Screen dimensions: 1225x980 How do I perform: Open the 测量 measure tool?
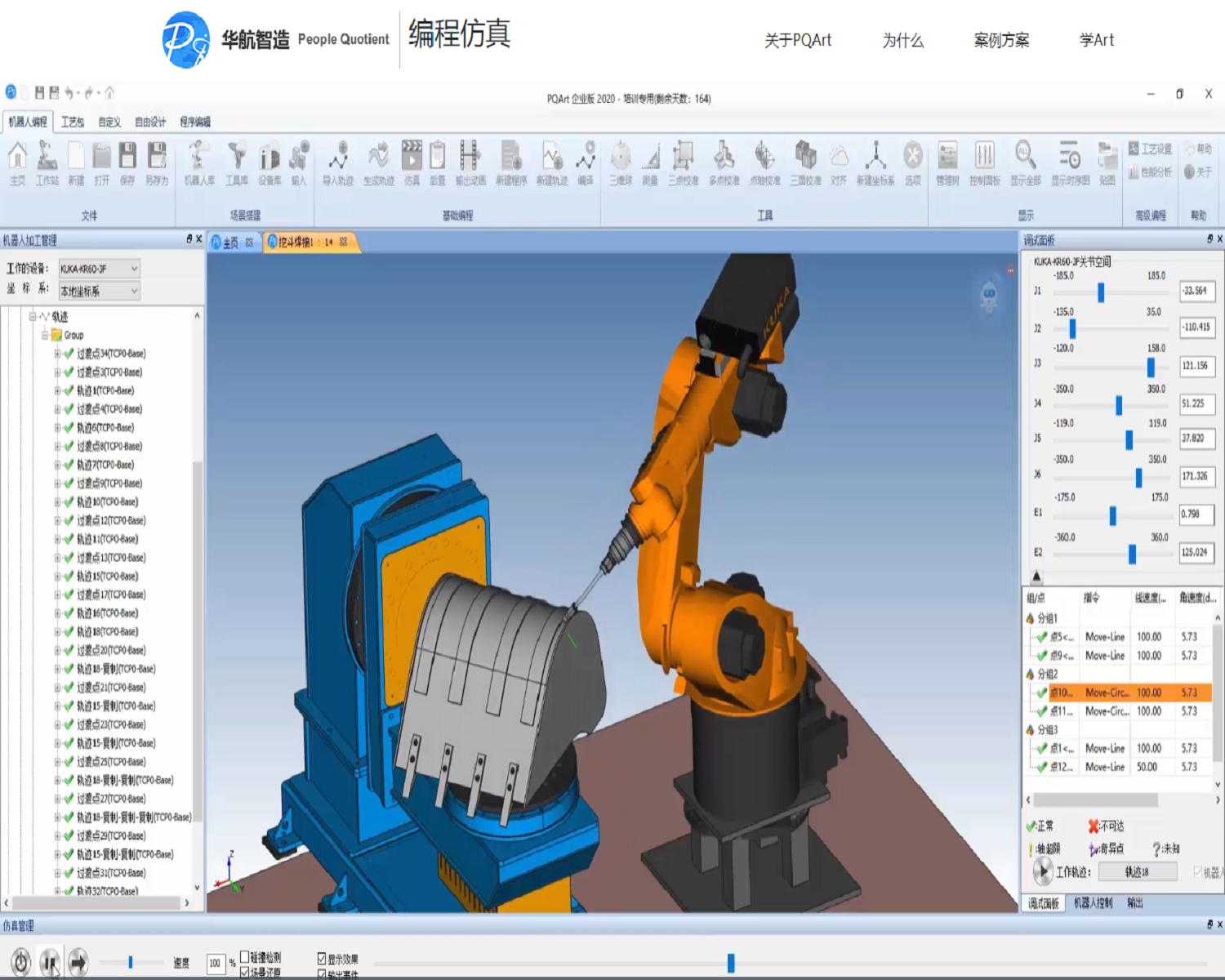[x=650, y=162]
